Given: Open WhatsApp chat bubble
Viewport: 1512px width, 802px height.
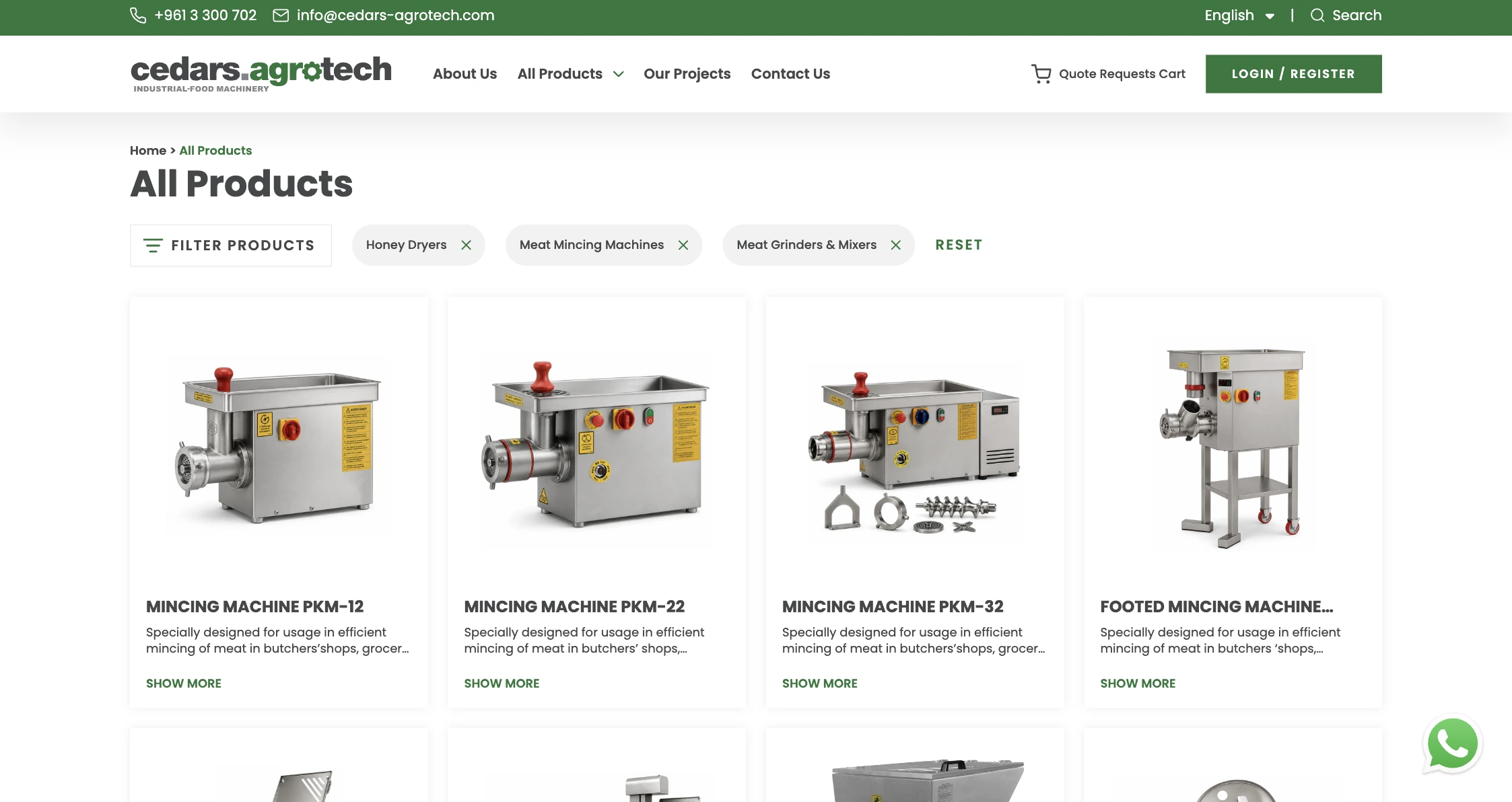Looking at the screenshot, I should [x=1453, y=744].
